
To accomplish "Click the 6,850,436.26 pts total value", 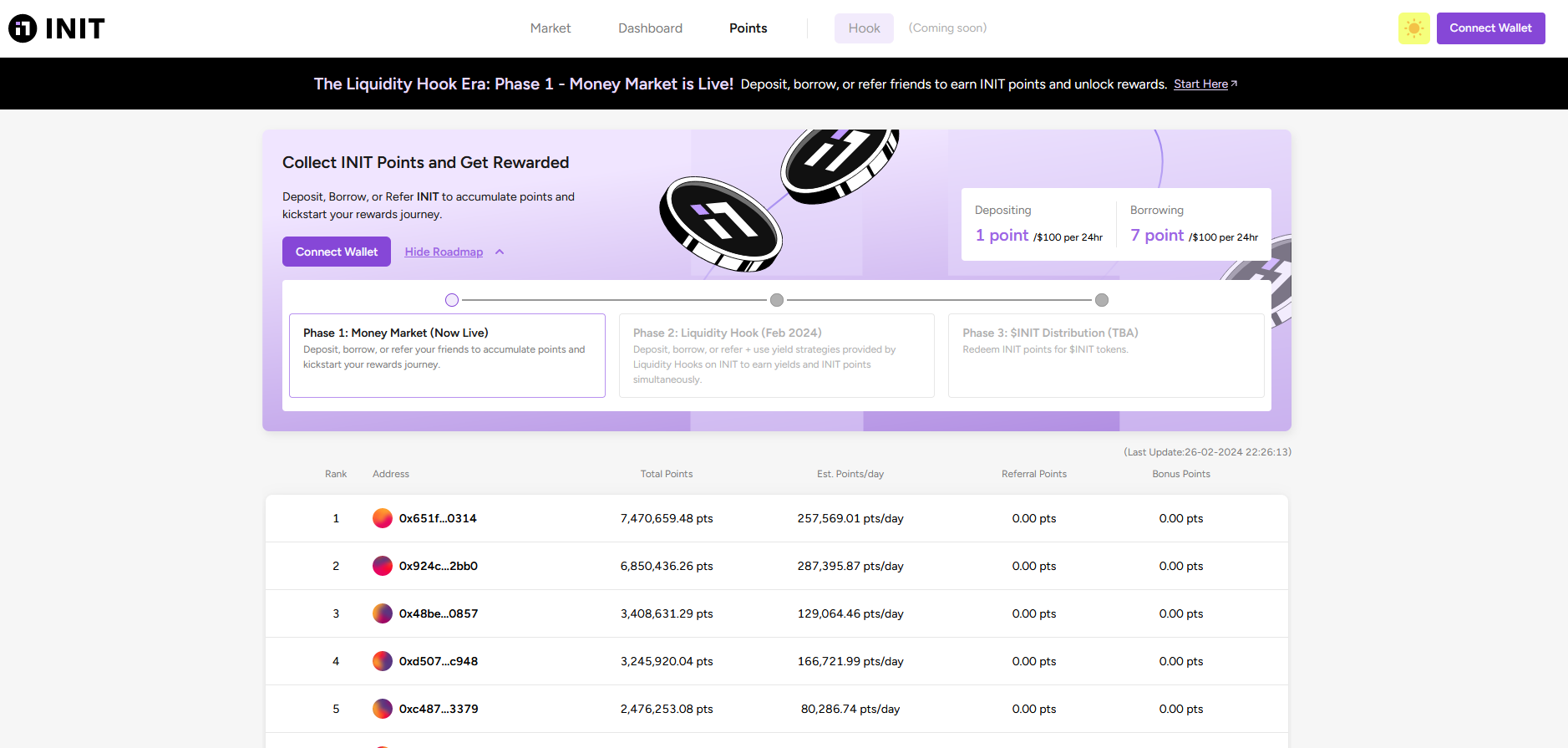I will point(667,566).
